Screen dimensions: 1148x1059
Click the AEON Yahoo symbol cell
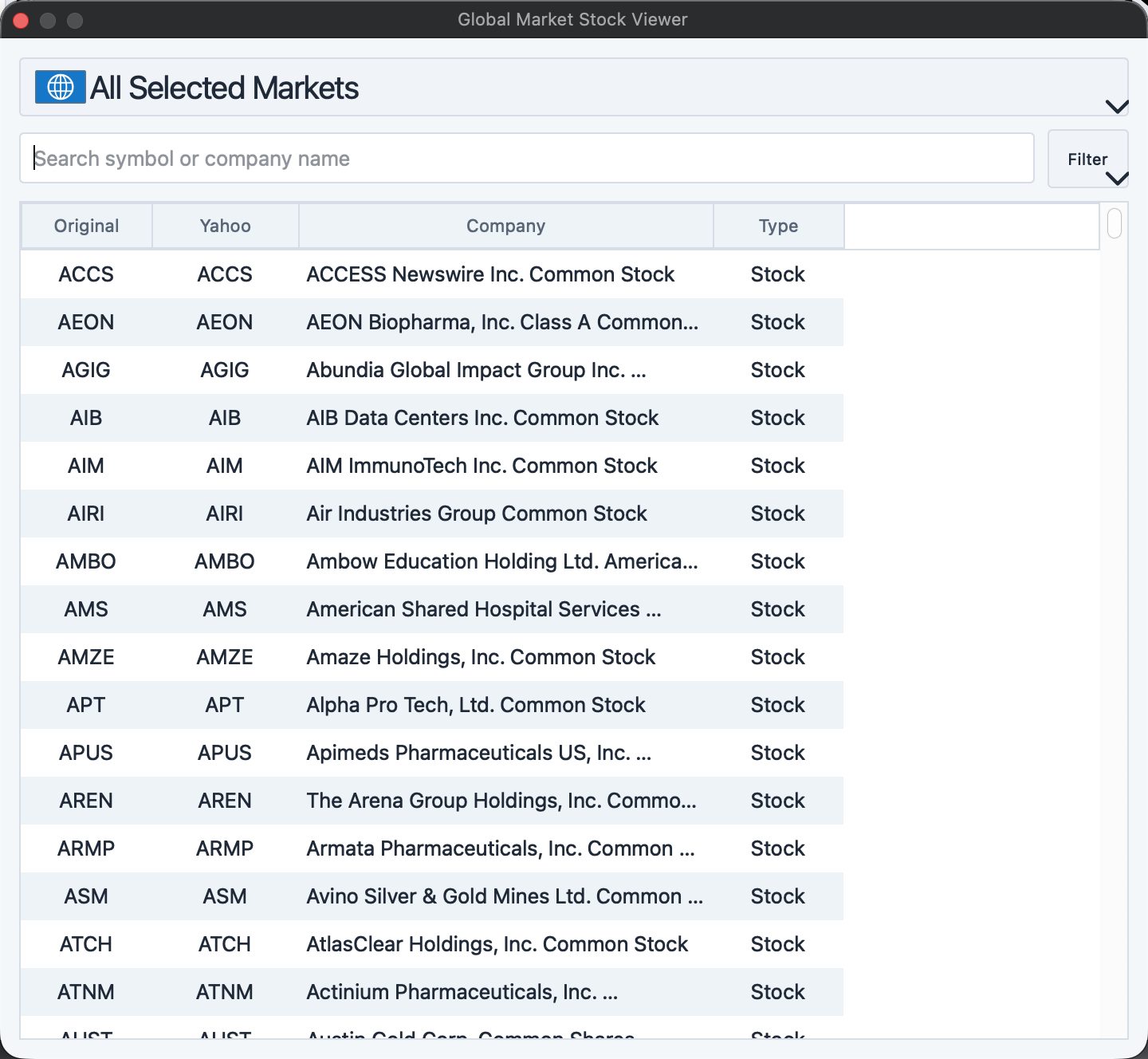[x=225, y=322]
